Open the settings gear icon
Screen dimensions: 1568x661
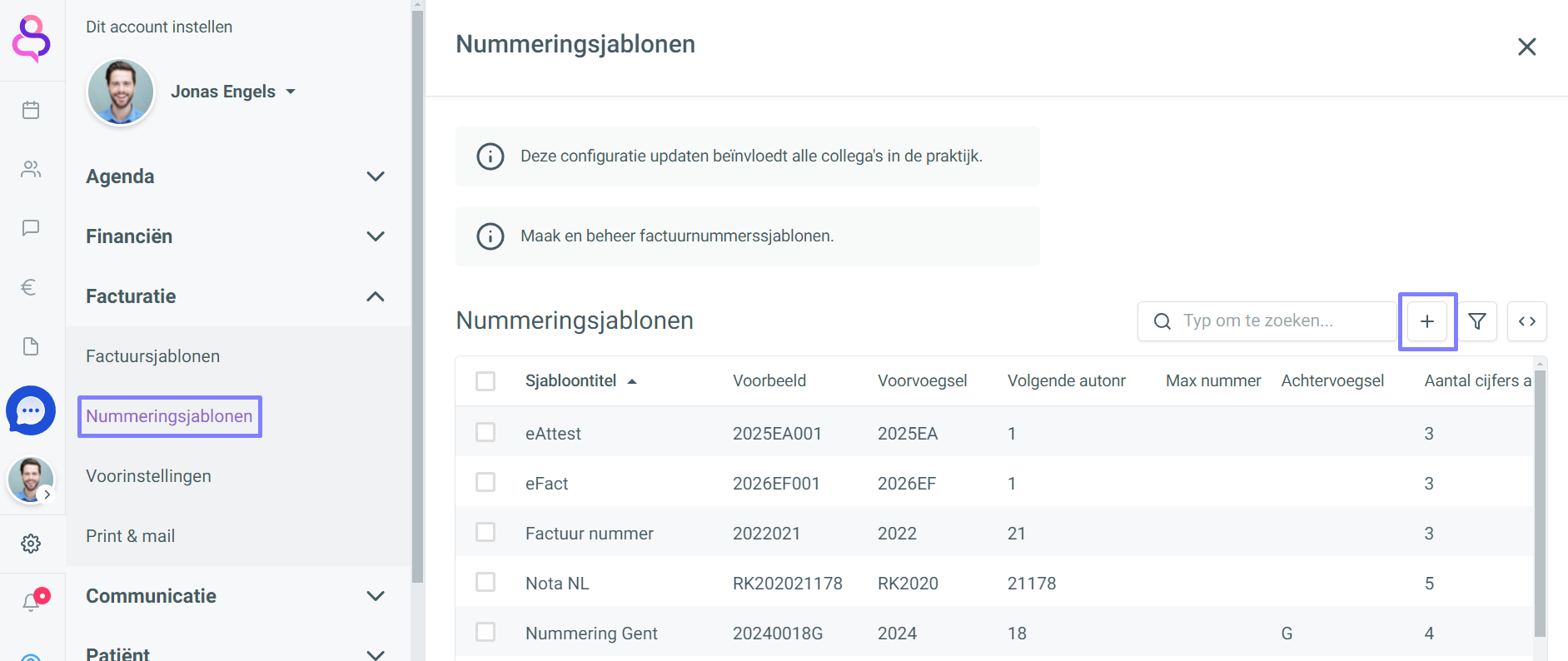pyautogui.click(x=31, y=544)
